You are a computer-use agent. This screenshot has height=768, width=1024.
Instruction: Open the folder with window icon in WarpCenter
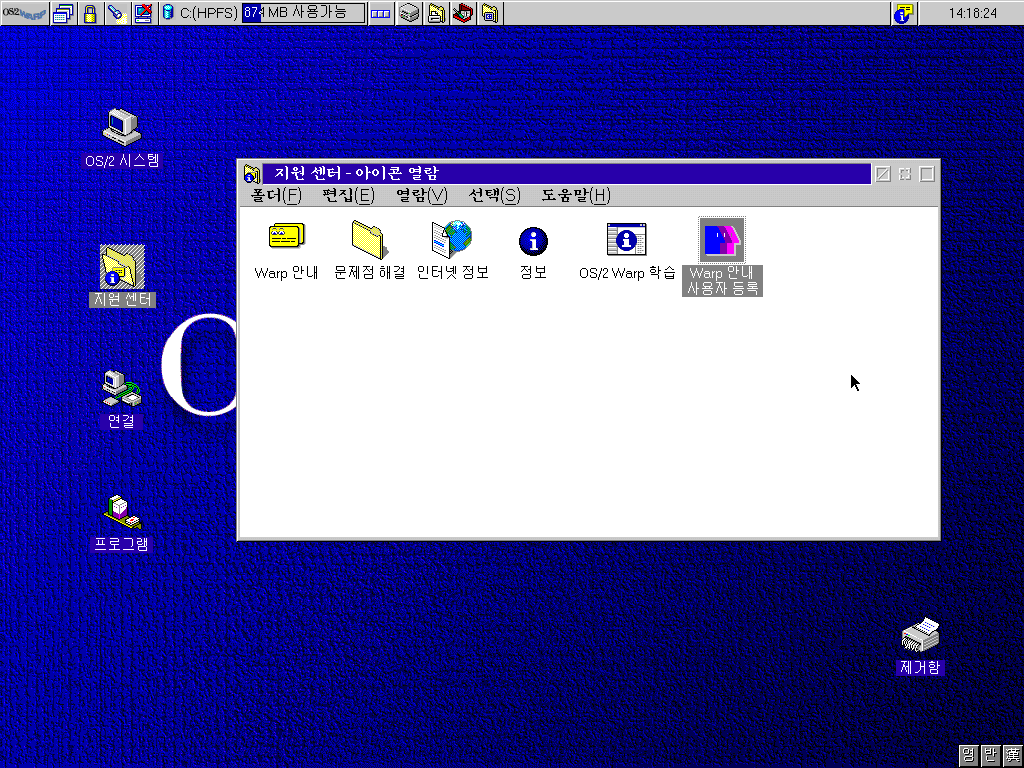pos(490,13)
